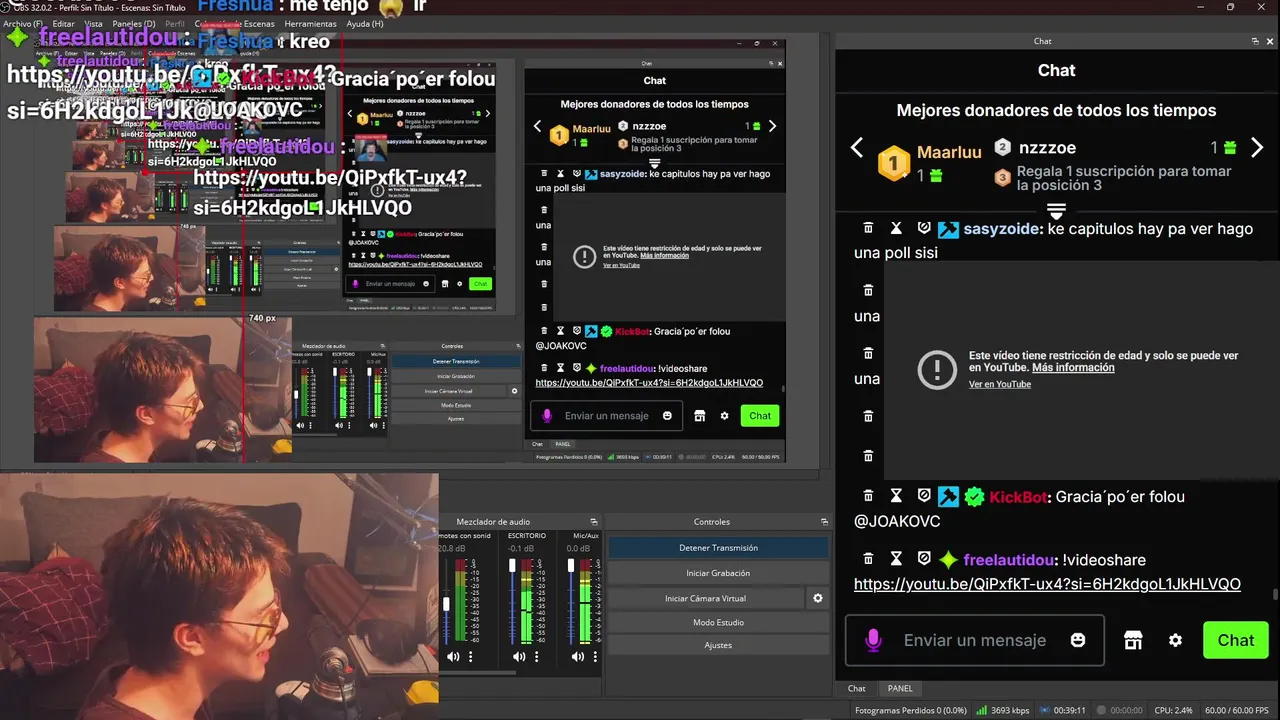Ban freelautidou with shield icon

tap(924, 559)
